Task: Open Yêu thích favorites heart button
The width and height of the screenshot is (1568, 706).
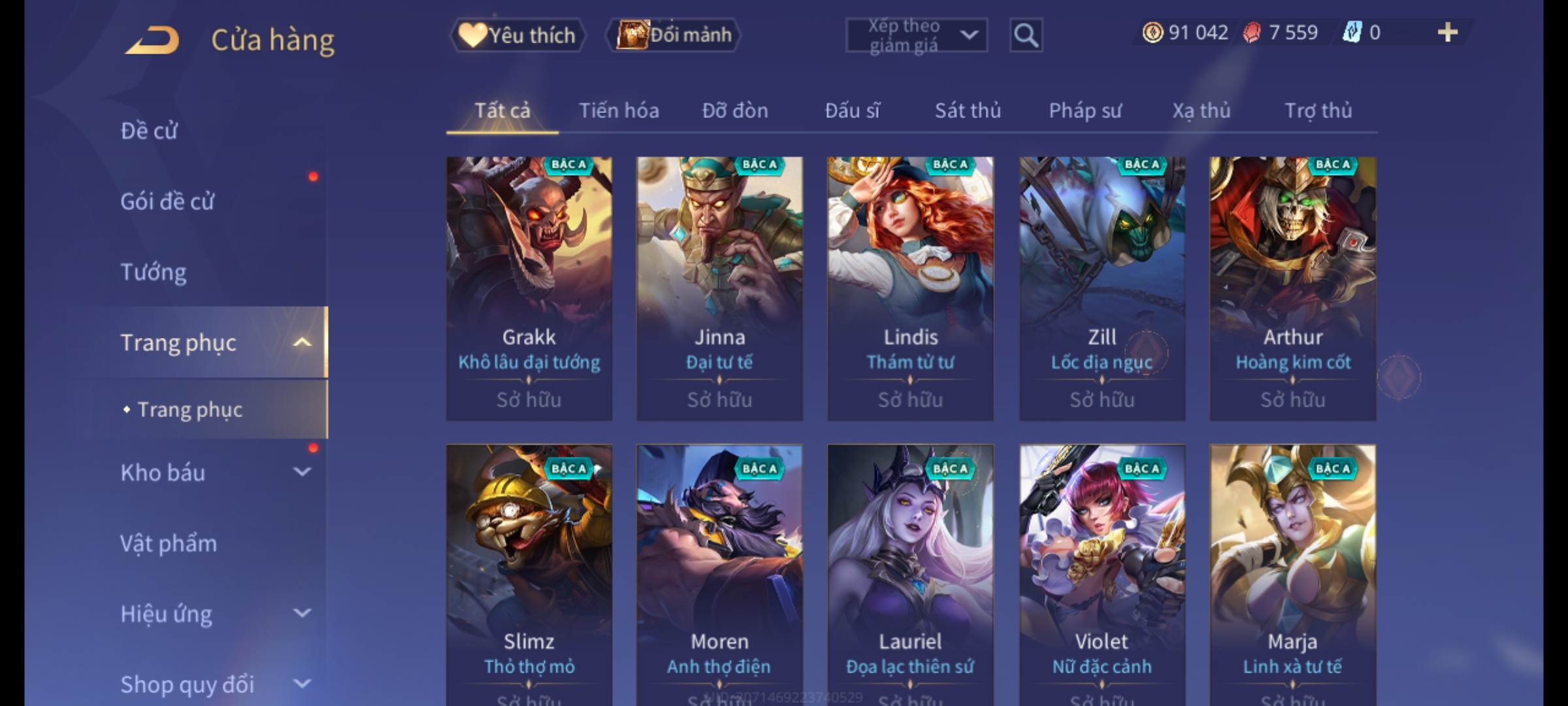Action: point(517,35)
